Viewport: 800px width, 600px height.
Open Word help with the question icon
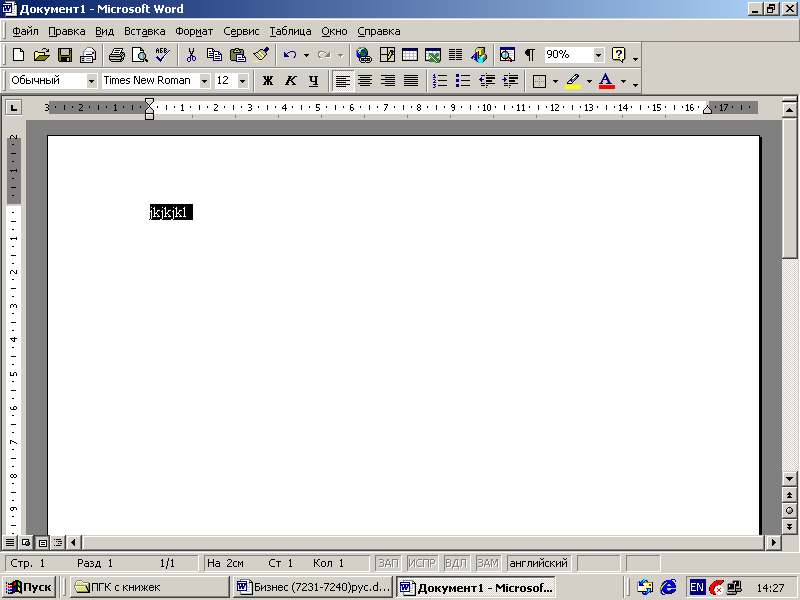point(618,55)
